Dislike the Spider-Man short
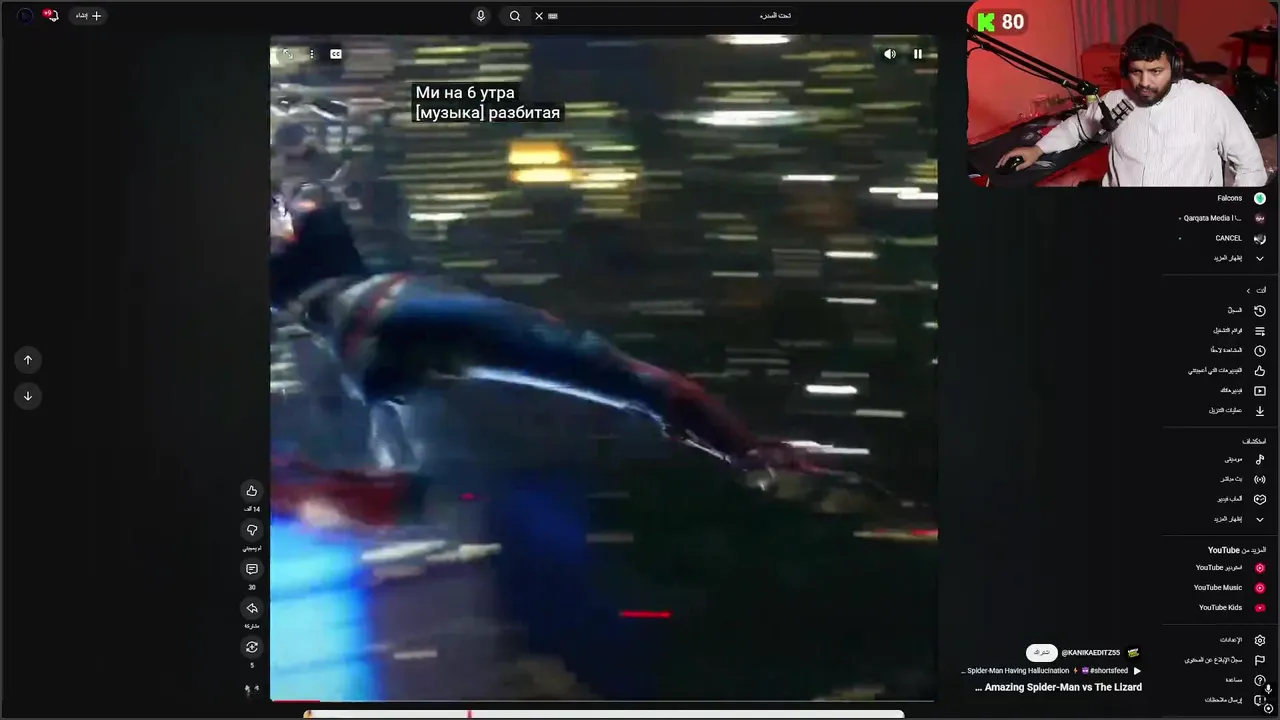The height and width of the screenshot is (720, 1280). pos(252,530)
